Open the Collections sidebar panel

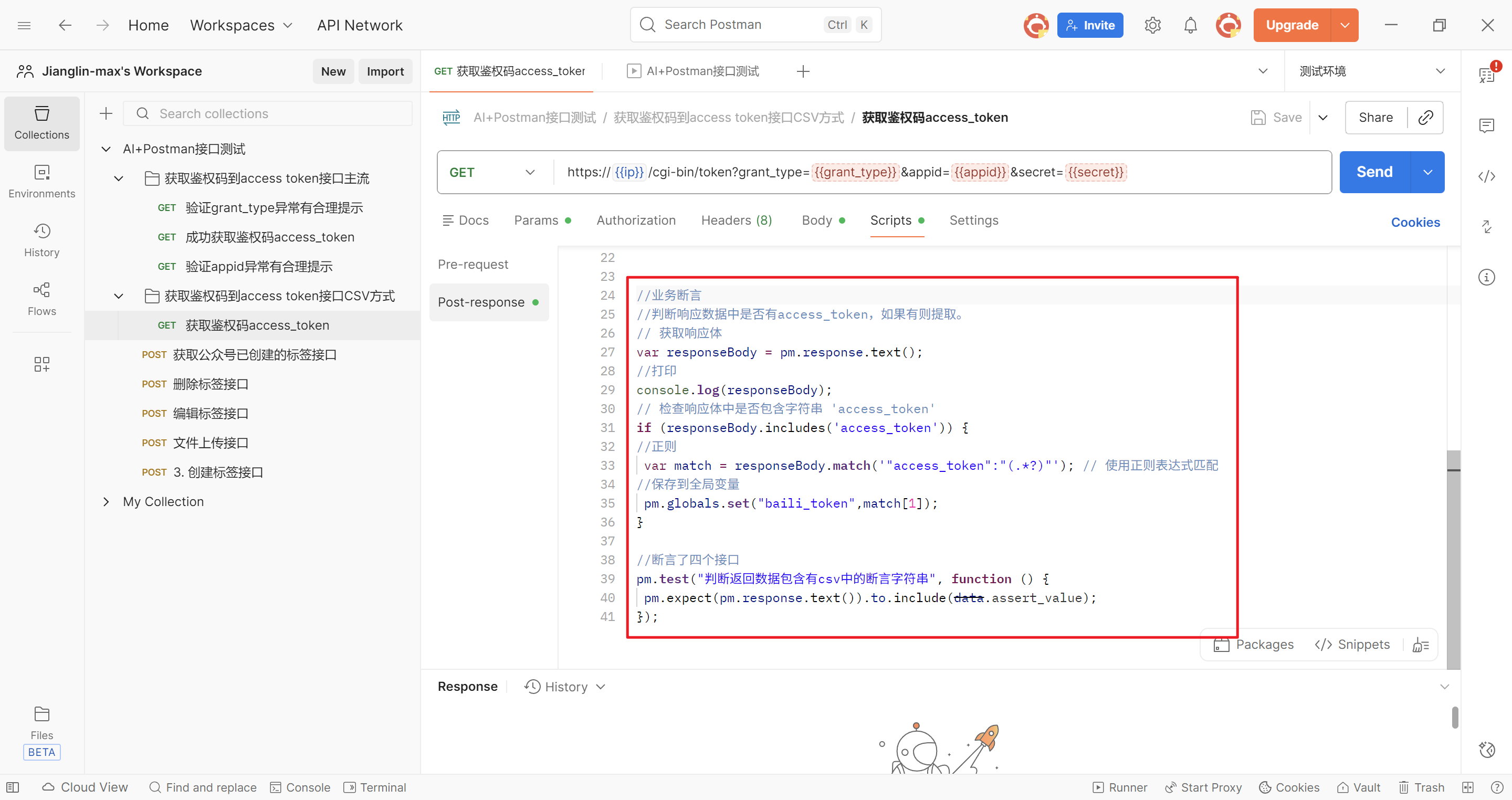[41, 123]
